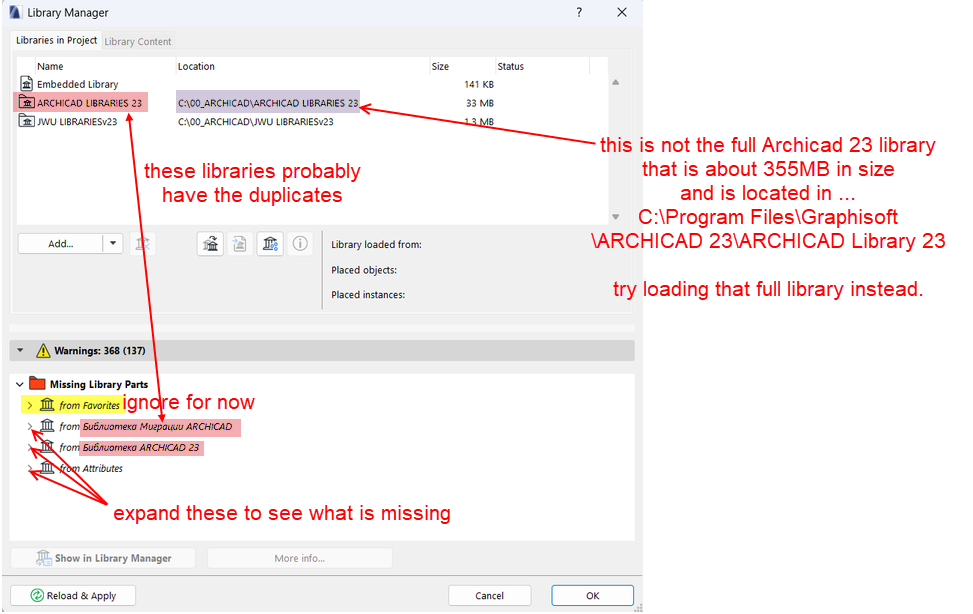Click the library icon beside from Favorites
973x614 pixels.
[47, 405]
